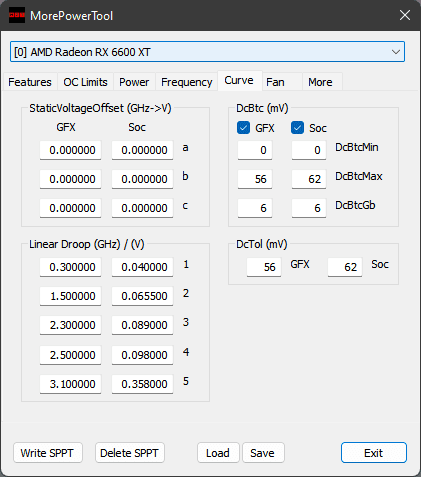The image size is (421, 477).
Task: Edit StaticVoltageOffset Soc field in row c
Action: point(142,208)
